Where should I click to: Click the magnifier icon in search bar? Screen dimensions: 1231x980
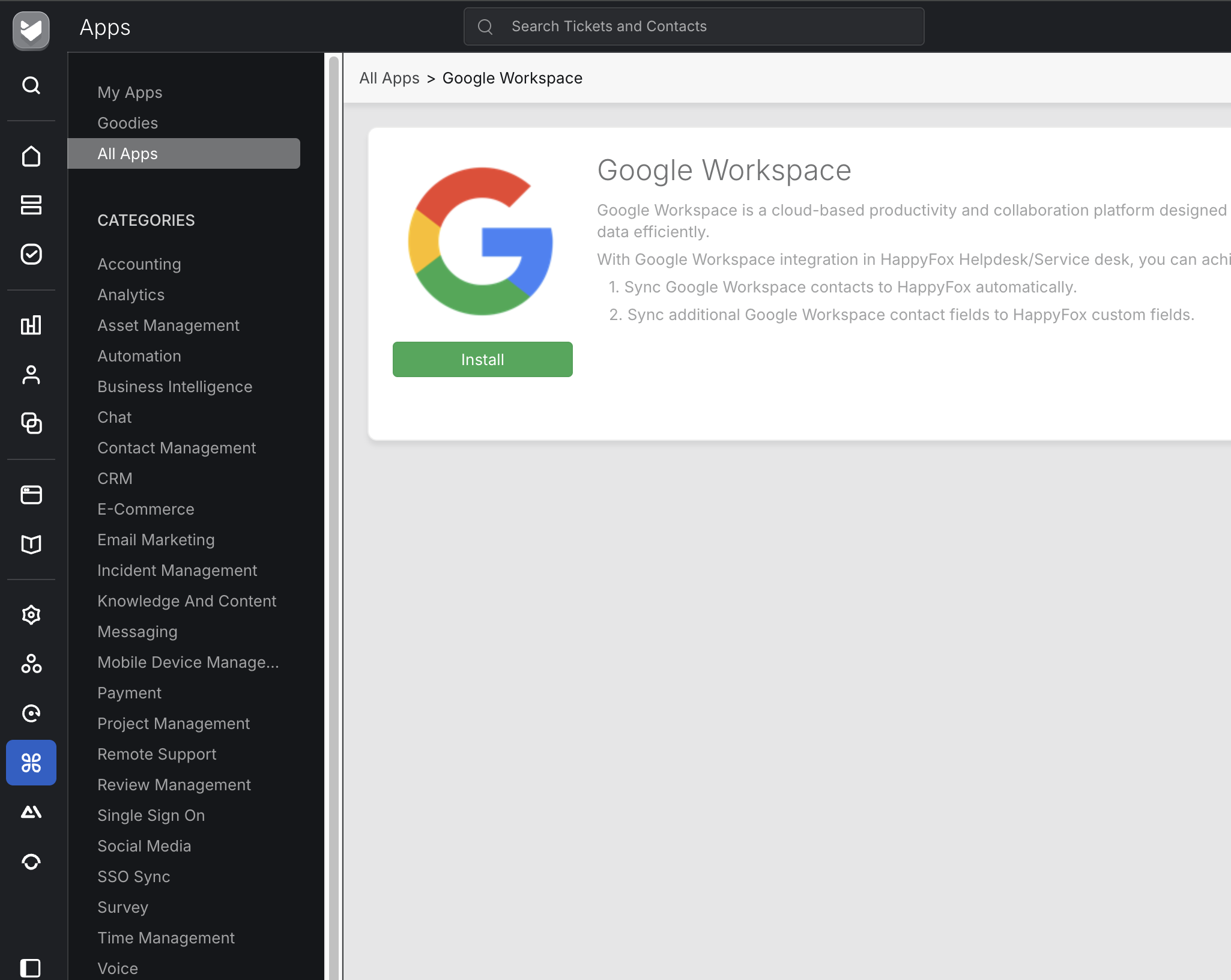click(485, 26)
